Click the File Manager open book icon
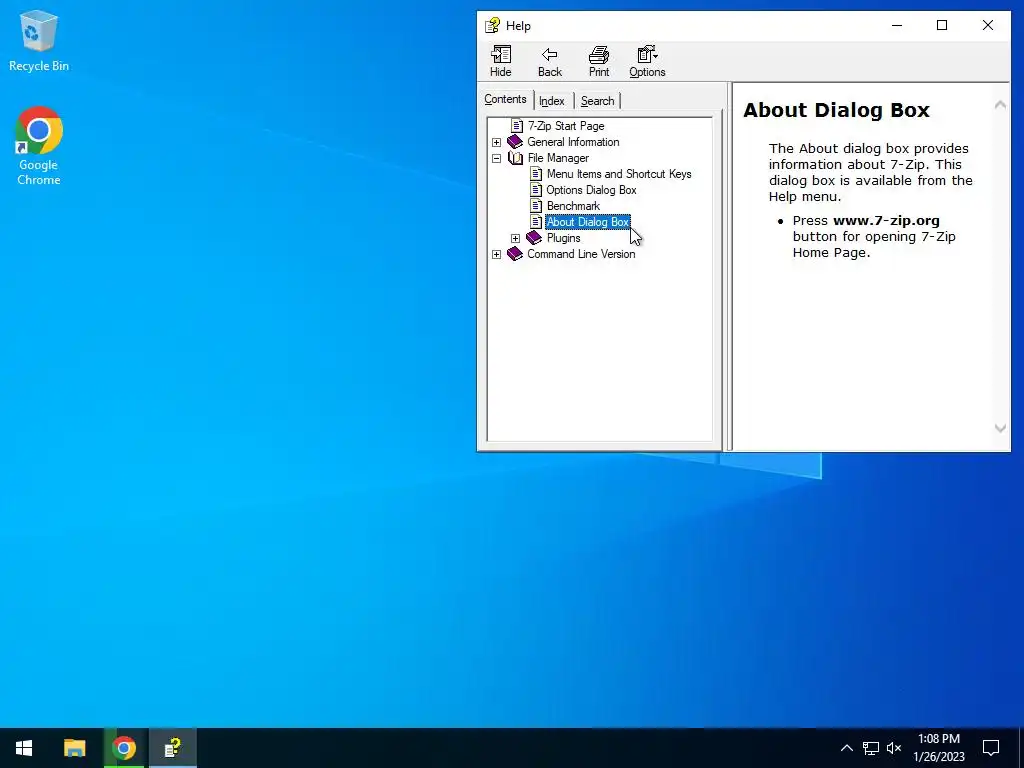1024x768 pixels. (x=515, y=158)
